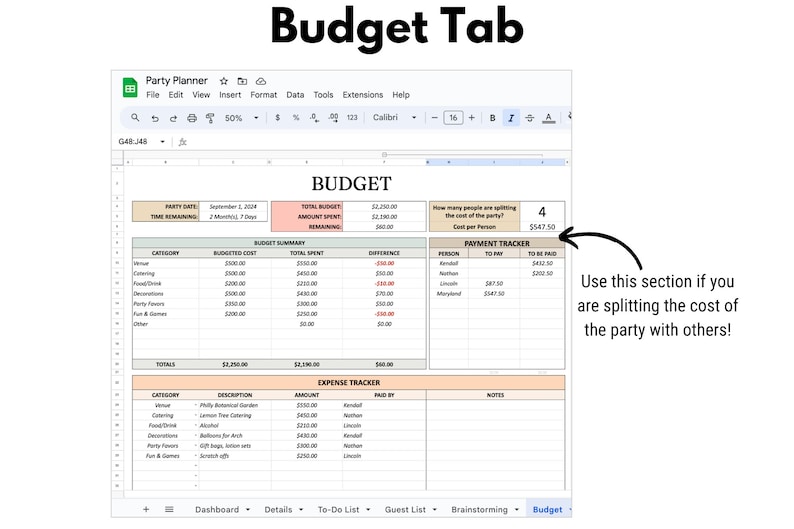Switch to the To-Do List sheet tab
This screenshot has width=794, height=529.
338,510
